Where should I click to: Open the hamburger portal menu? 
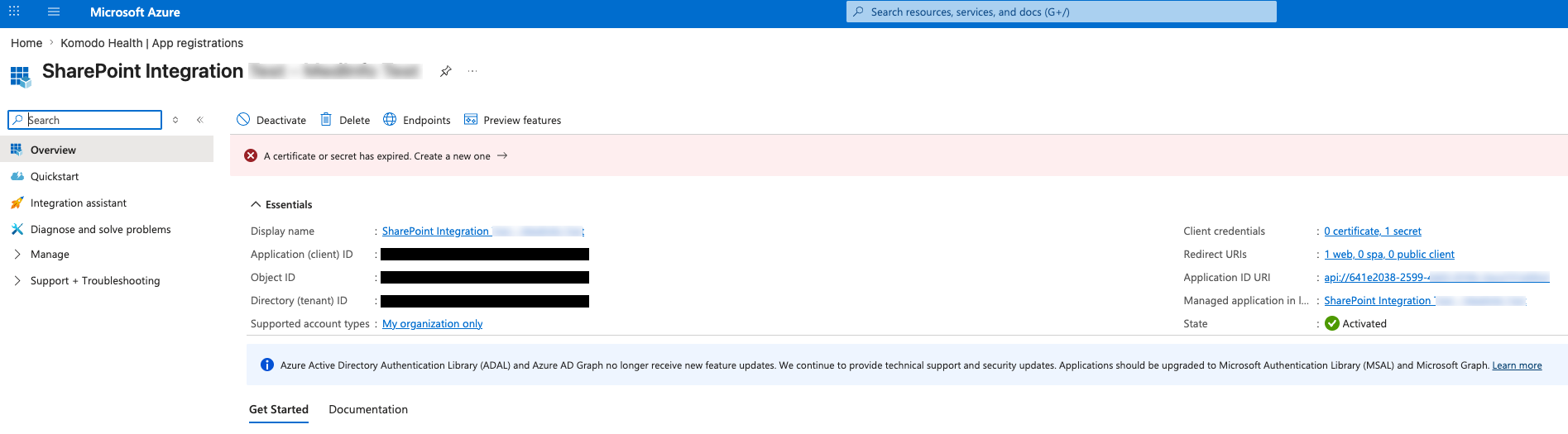(x=54, y=12)
